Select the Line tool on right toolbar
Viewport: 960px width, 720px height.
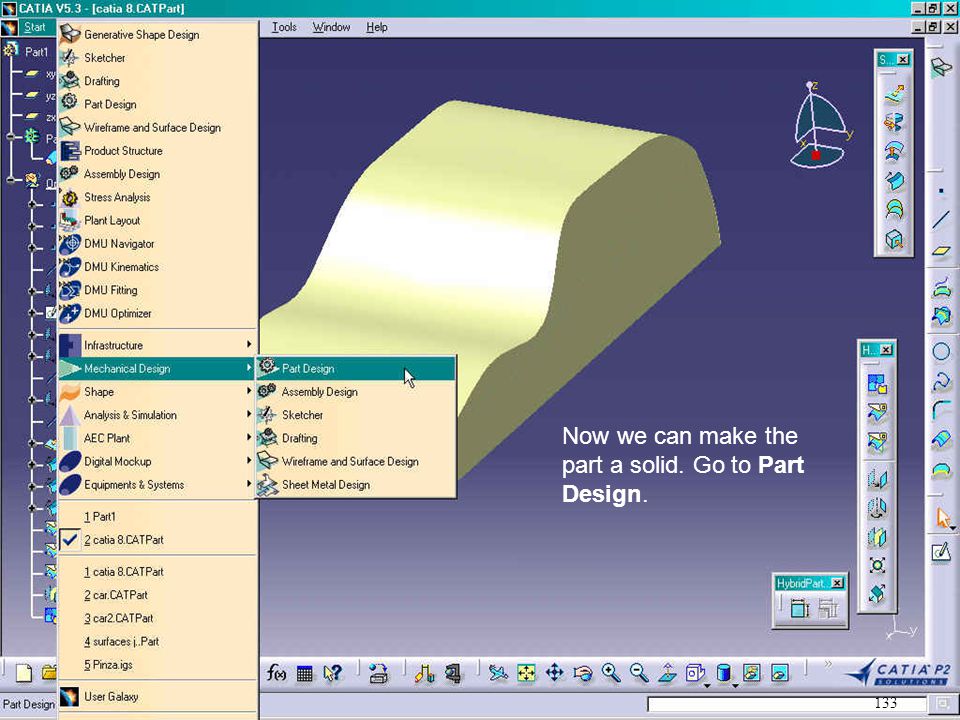(x=941, y=220)
